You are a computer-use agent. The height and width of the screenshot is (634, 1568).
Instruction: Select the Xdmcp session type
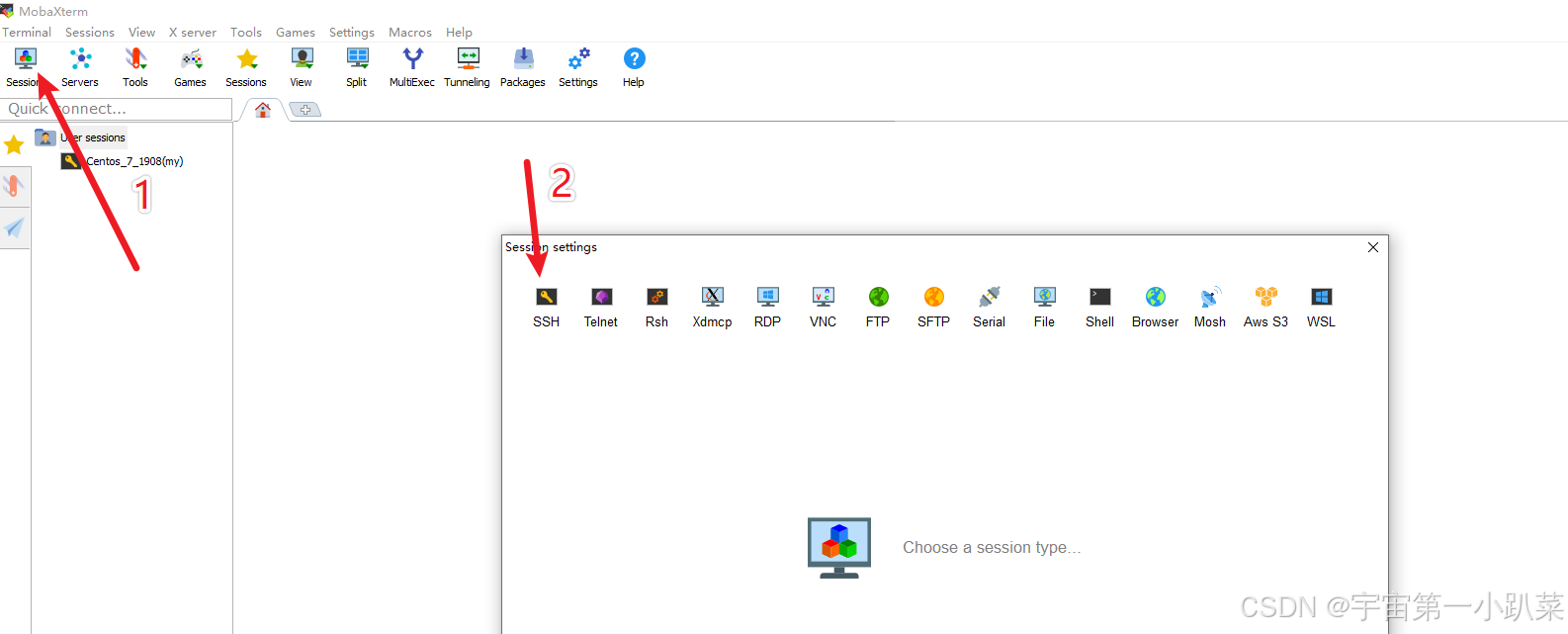713,308
